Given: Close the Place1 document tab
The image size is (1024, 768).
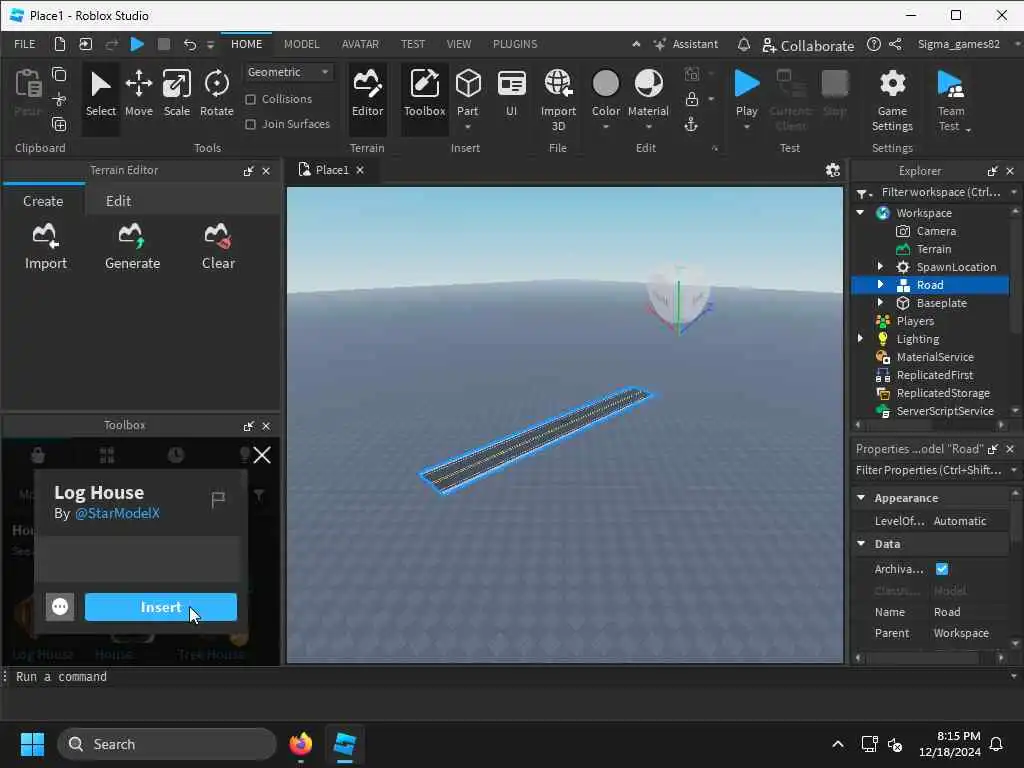Looking at the screenshot, I should point(360,170).
